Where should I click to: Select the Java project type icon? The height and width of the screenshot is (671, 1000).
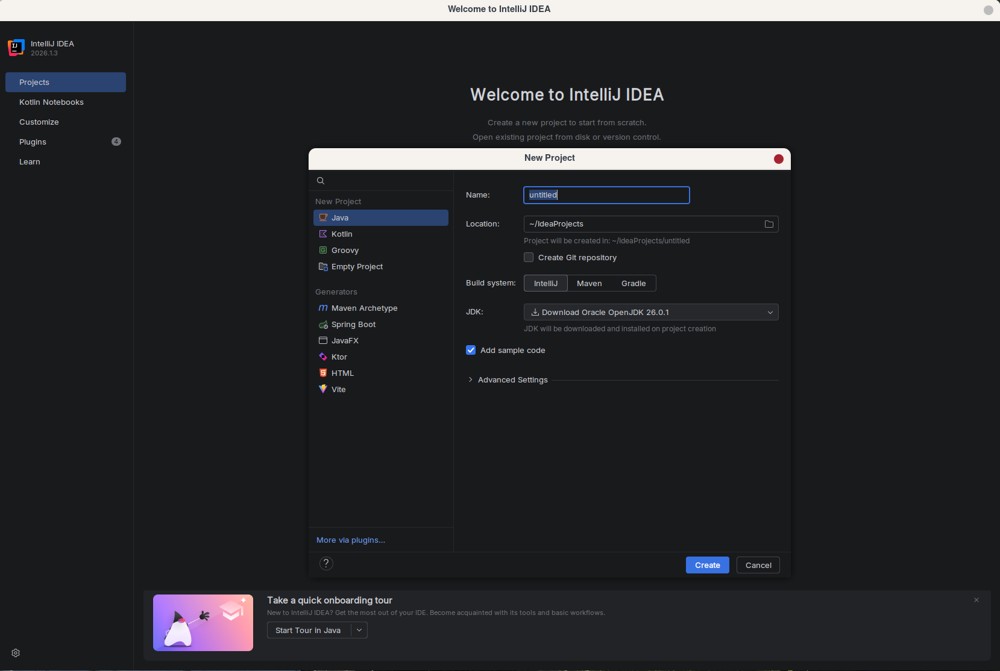(x=323, y=218)
